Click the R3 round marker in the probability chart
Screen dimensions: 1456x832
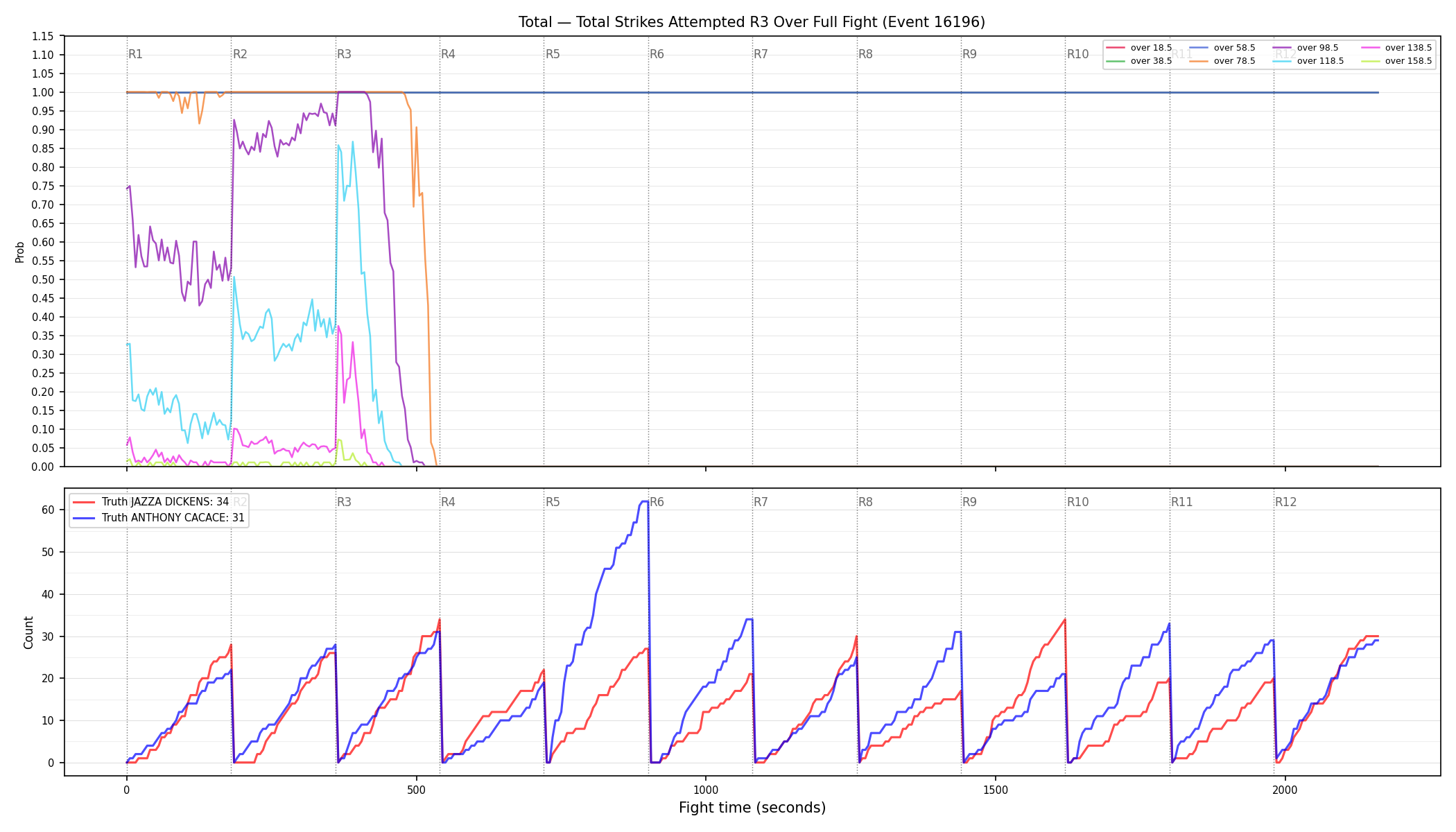(344, 54)
